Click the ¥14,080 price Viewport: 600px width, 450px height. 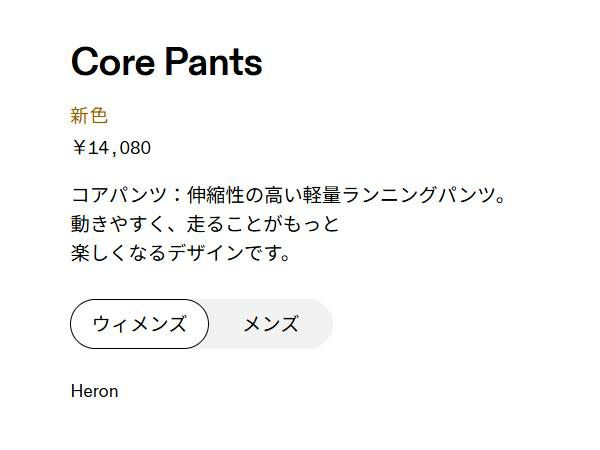(x=111, y=148)
